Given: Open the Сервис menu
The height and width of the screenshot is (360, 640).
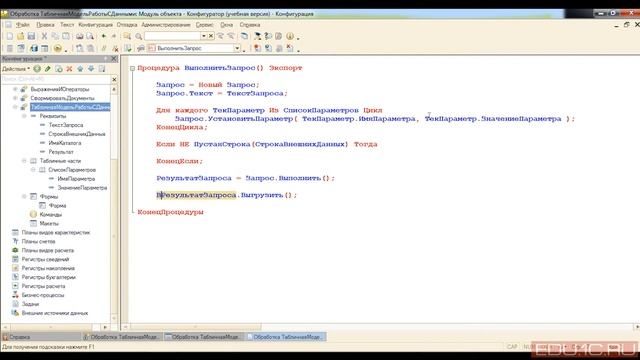Looking at the screenshot, I should pyautogui.click(x=204, y=25).
